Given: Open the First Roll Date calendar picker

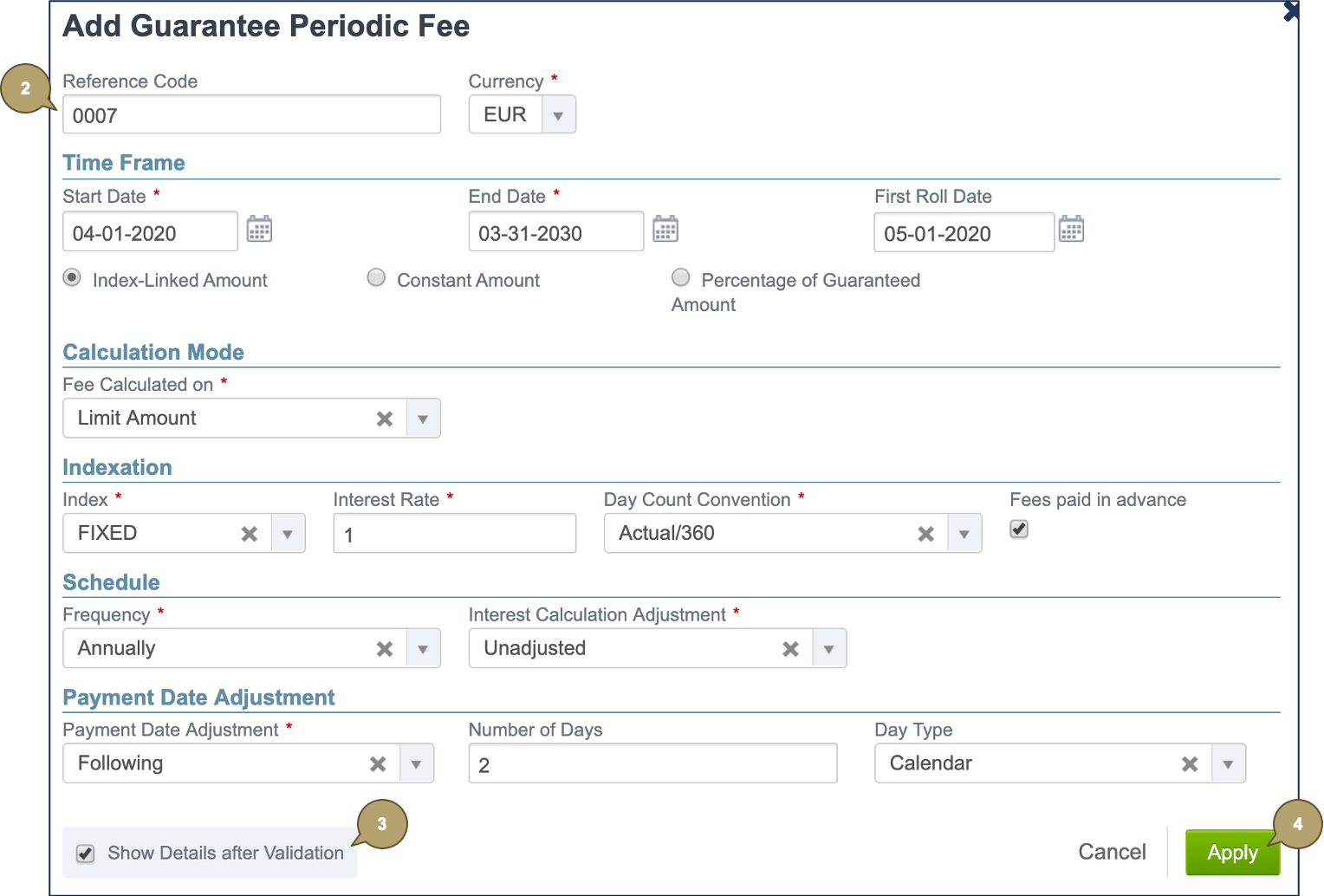Looking at the screenshot, I should coord(1071,230).
